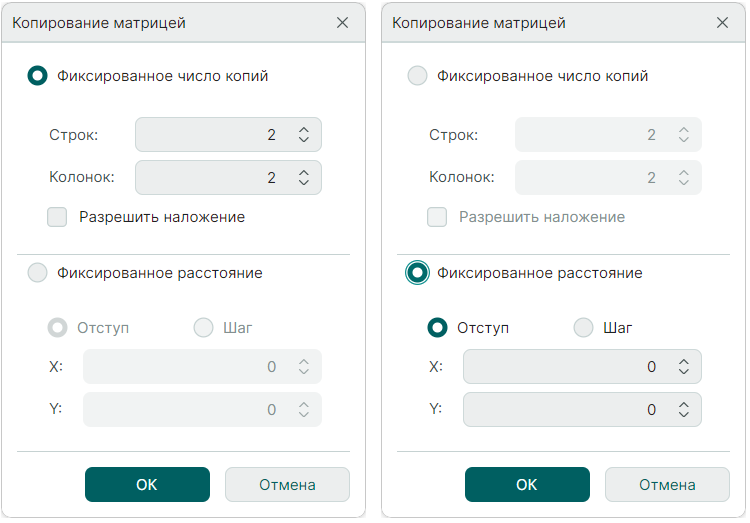
Task: Enable Разрешить наложение checkbox in left dialog
Action: click(x=57, y=217)
